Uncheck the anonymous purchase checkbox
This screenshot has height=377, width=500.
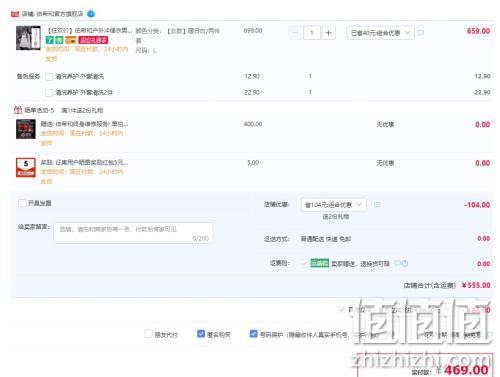click(x=201, y=334)
